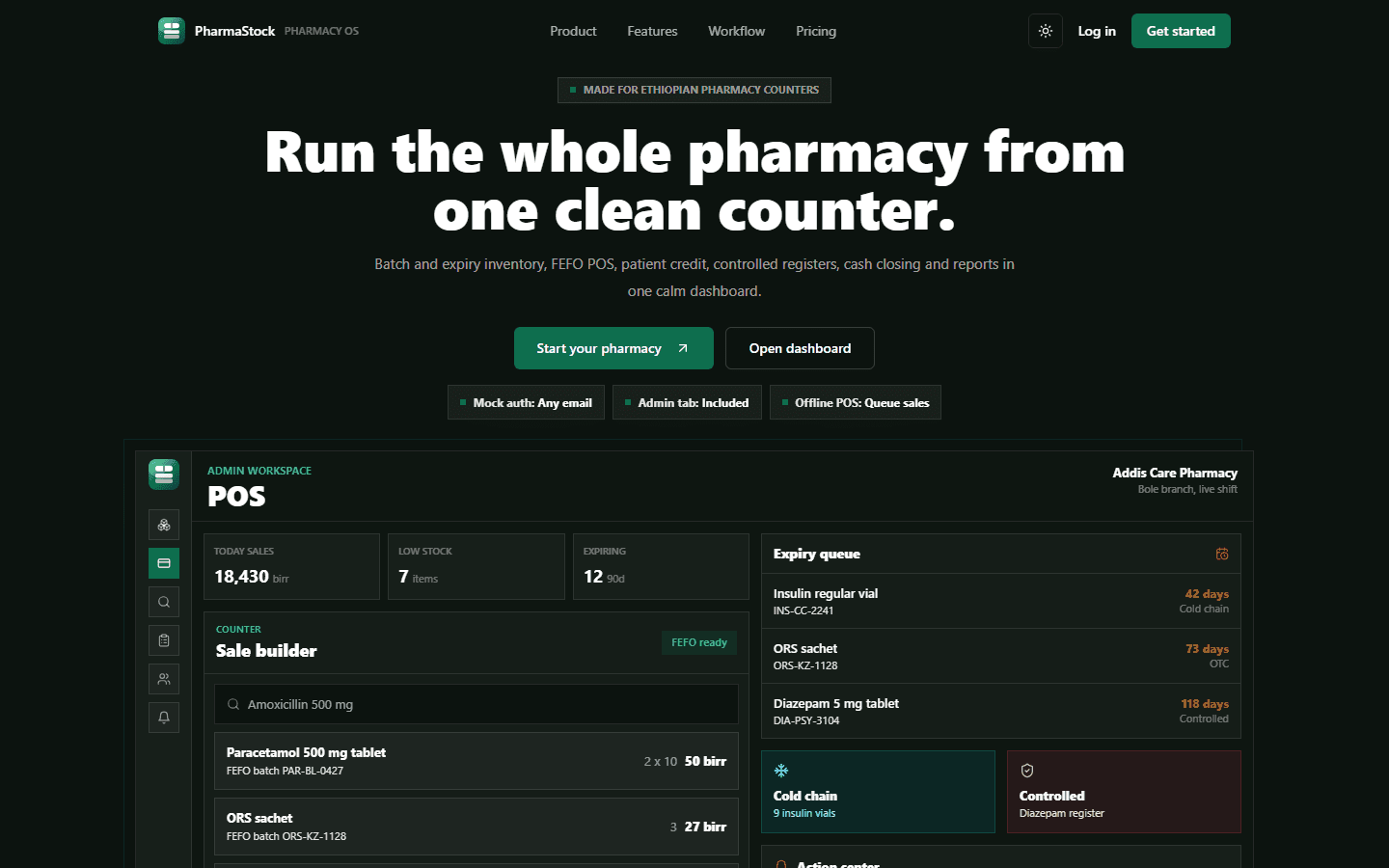Click the FEFO ready badge
Screen dimensions: 1389x868
click(699, 642)
